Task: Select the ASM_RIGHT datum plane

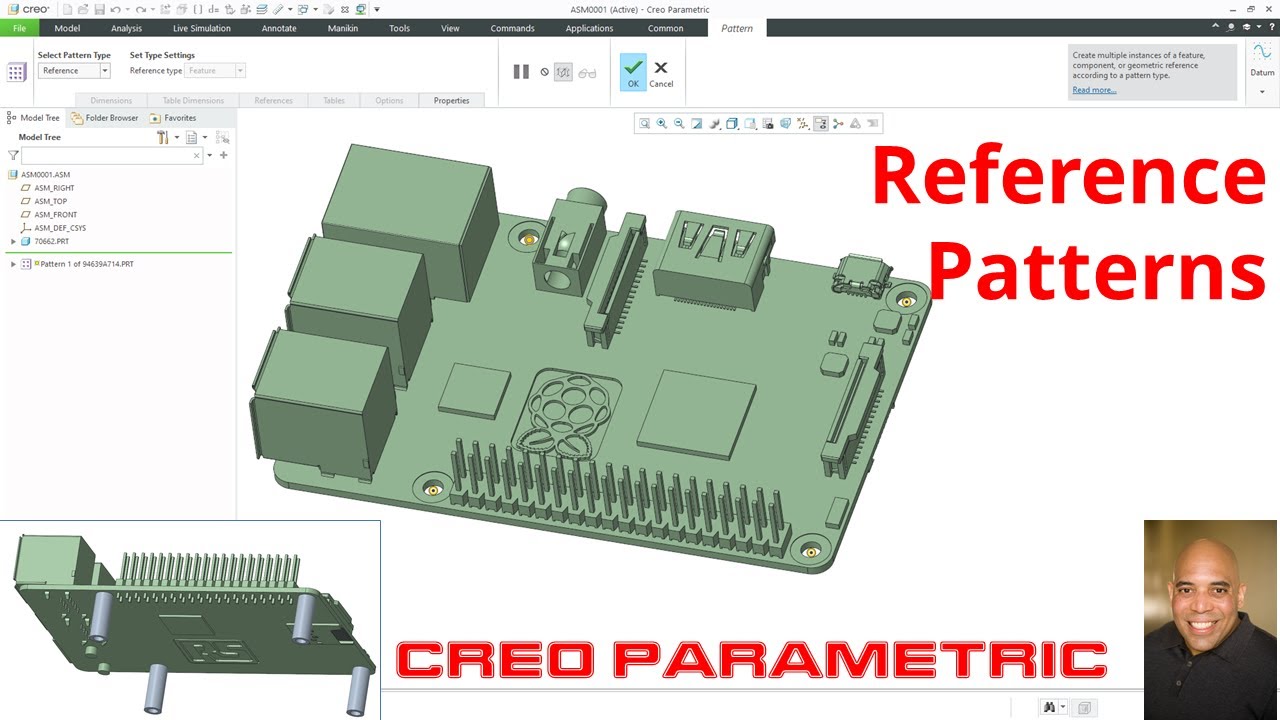Action: click(54, 188)
